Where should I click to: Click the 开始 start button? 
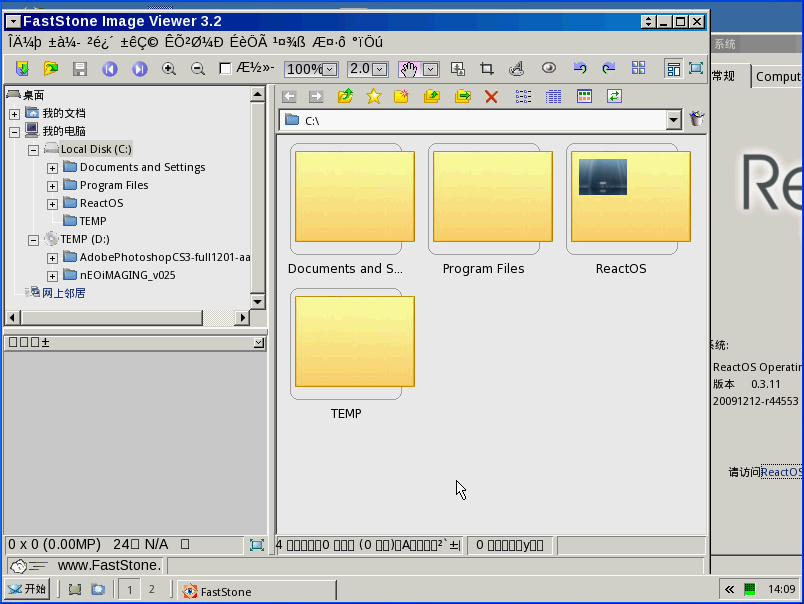27,589
